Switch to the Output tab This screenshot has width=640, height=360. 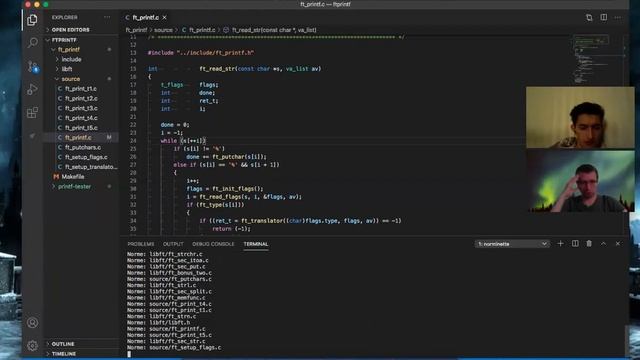click(173, 244)
